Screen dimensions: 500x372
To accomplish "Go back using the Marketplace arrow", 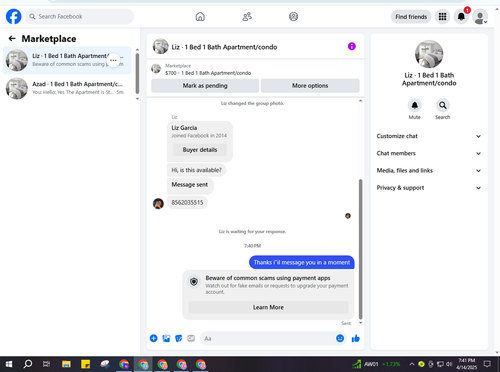I will coord(12,39).
